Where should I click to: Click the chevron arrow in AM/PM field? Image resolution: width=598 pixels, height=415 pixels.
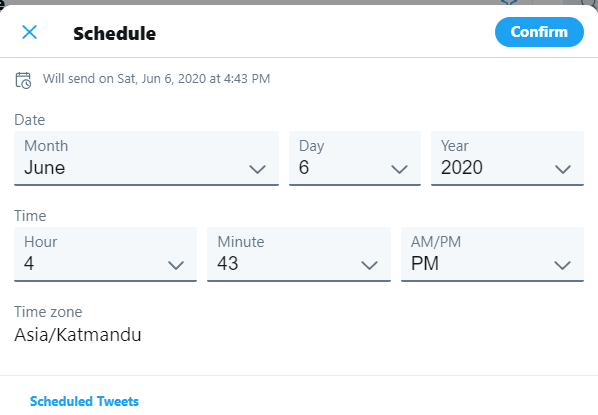(x=563, y=265)
